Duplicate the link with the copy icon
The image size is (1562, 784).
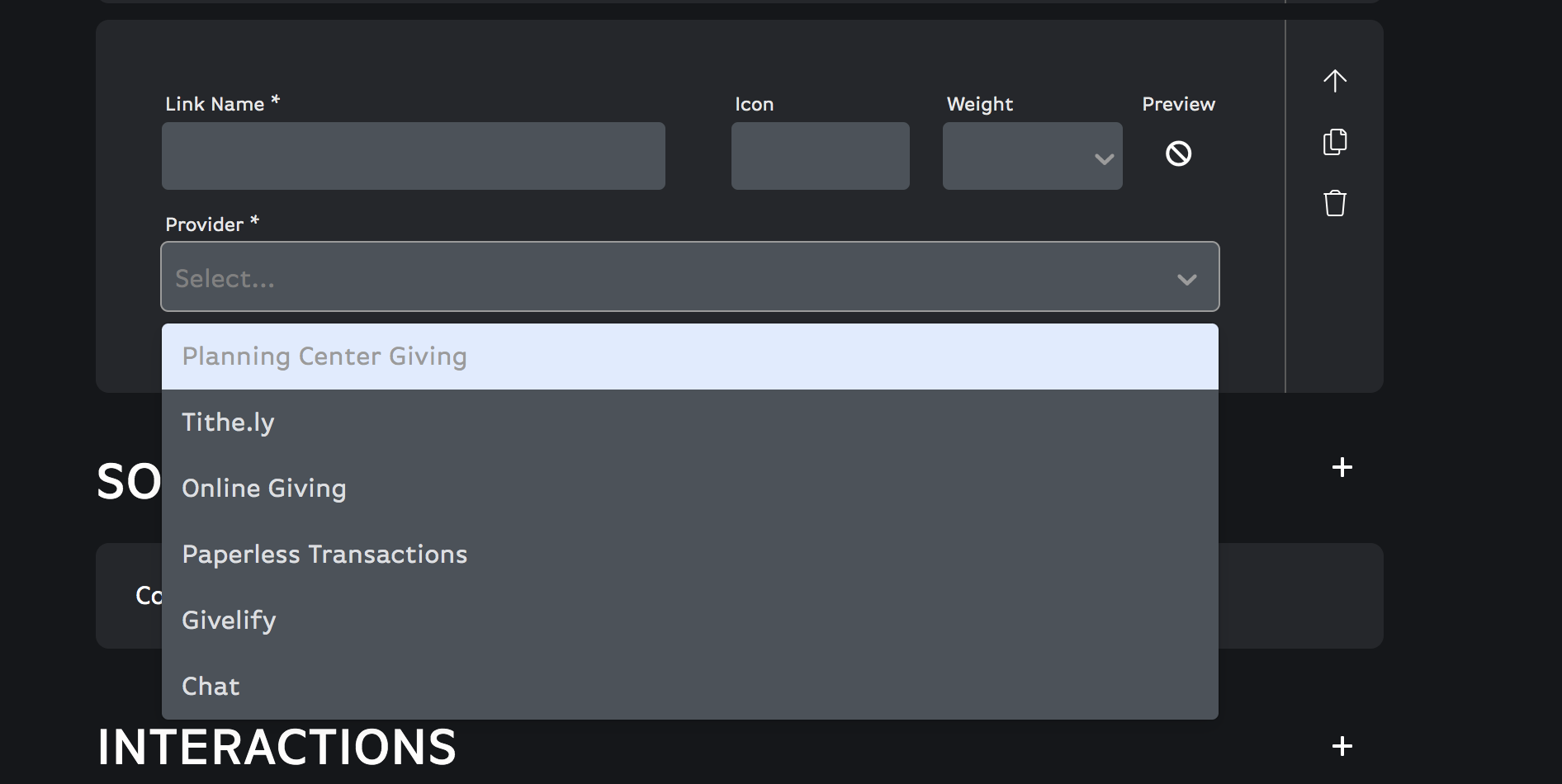[x=1335, y=142]
